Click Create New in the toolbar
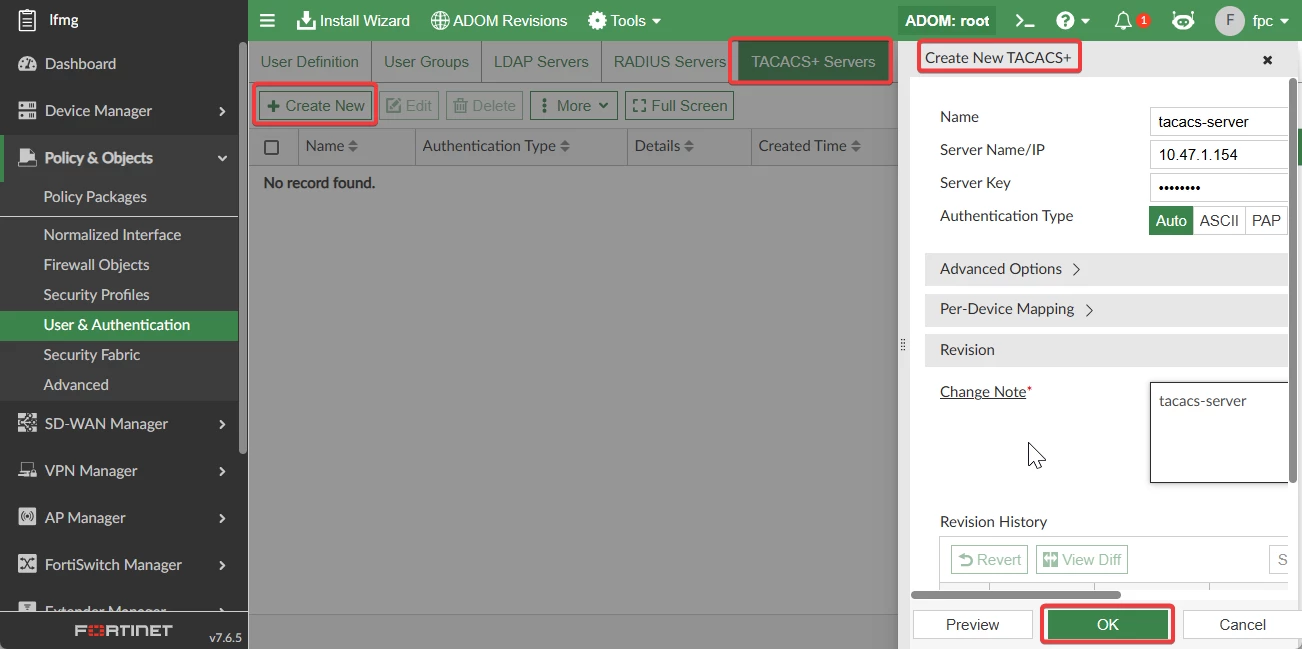1302x649 pixels. 316,105
